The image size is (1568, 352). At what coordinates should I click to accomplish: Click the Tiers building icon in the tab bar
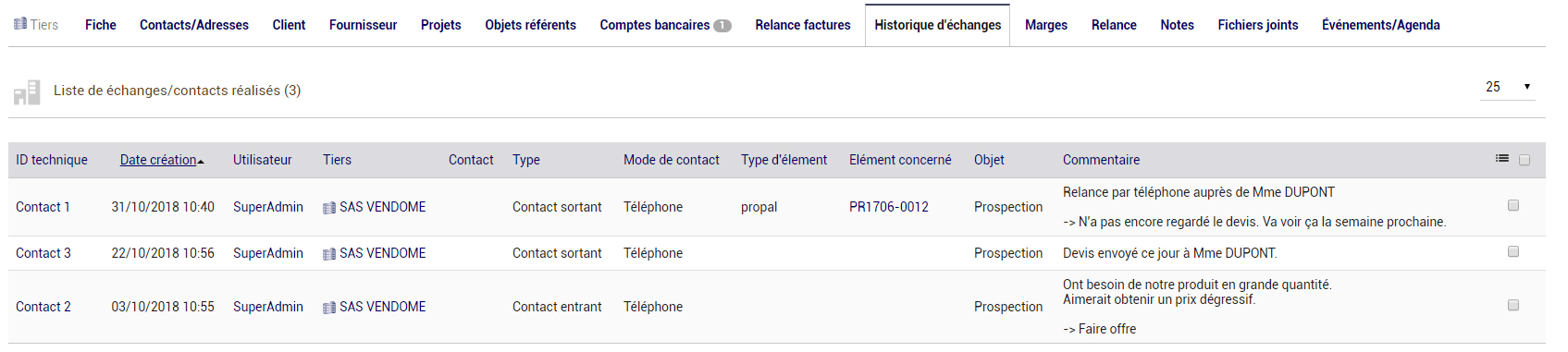pyautogui.click(x=20, y=24)
